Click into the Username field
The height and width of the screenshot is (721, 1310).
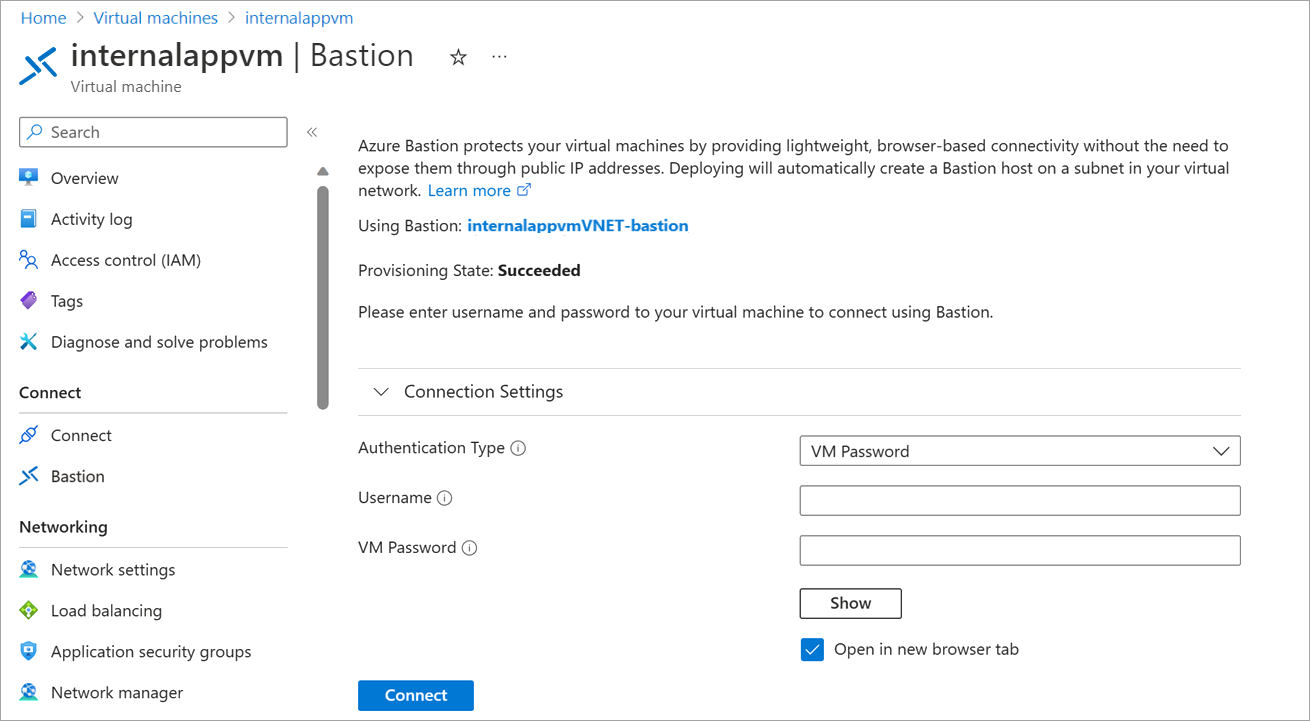pos(1020,500)
